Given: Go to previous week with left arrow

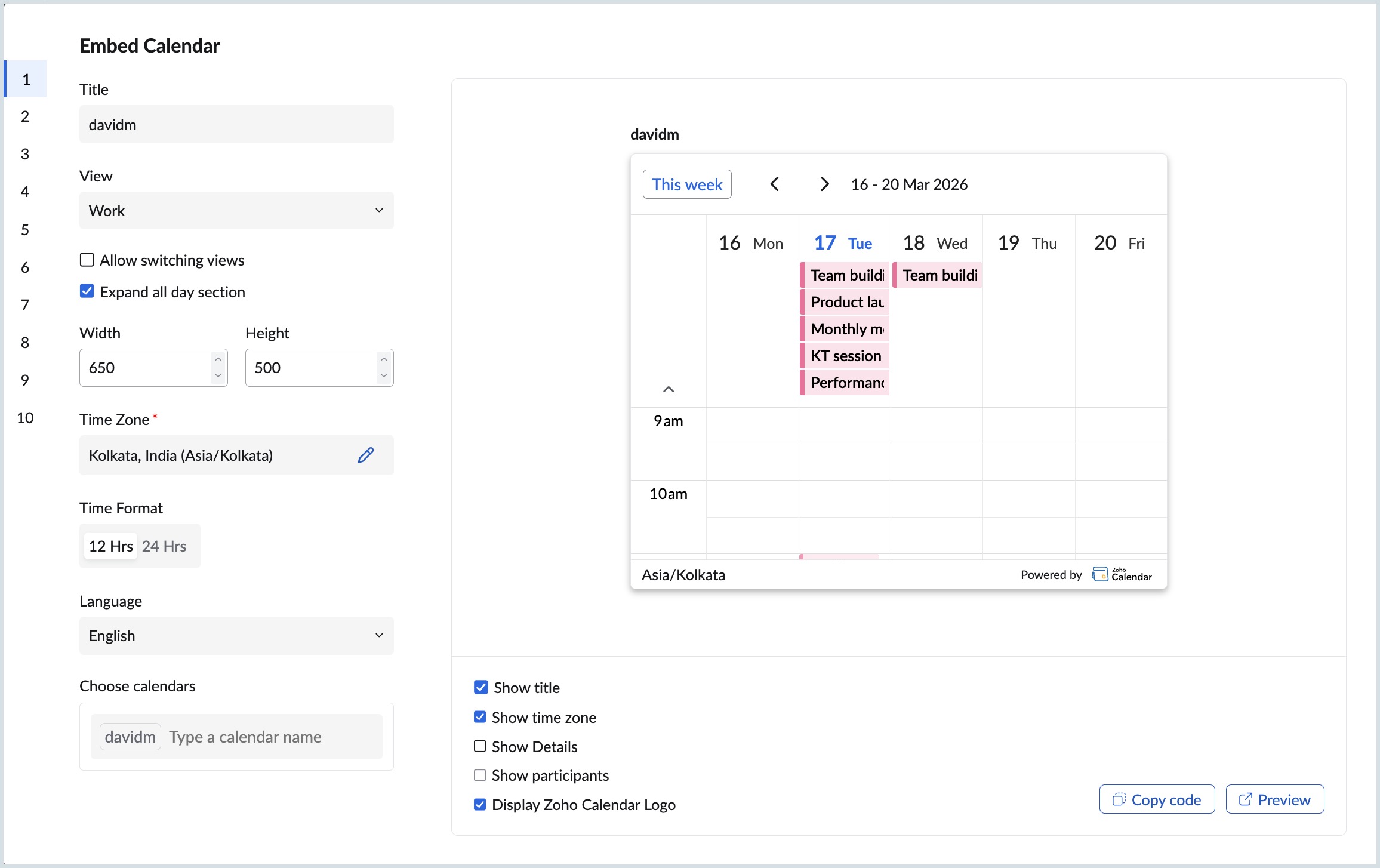Looking at the screenshot, I should (775, 184).
